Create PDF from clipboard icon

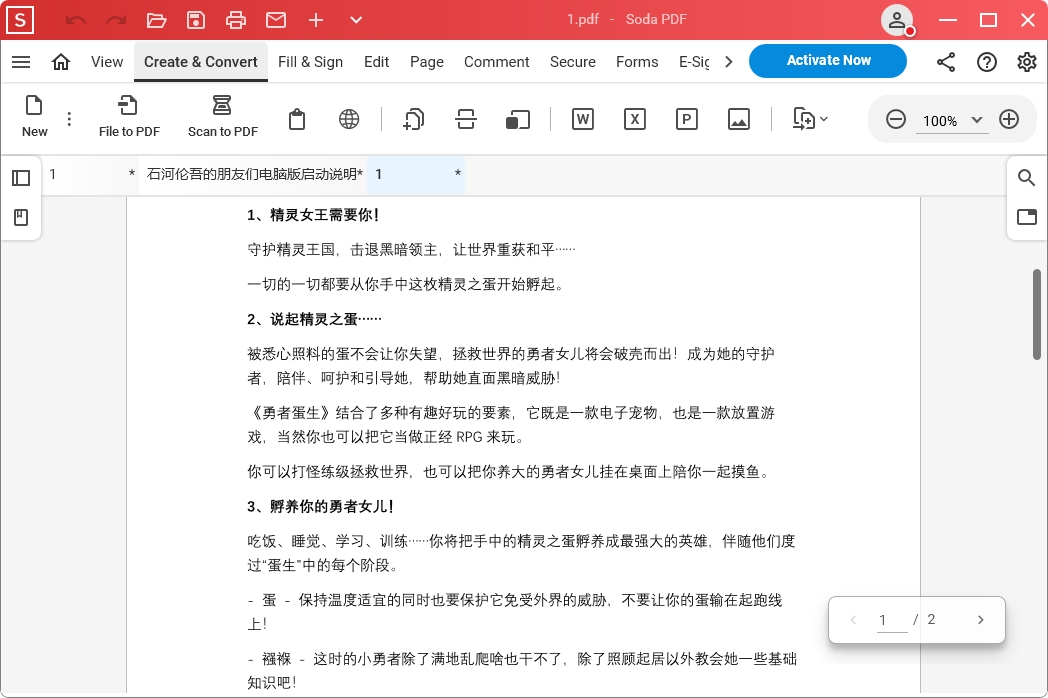296,120
